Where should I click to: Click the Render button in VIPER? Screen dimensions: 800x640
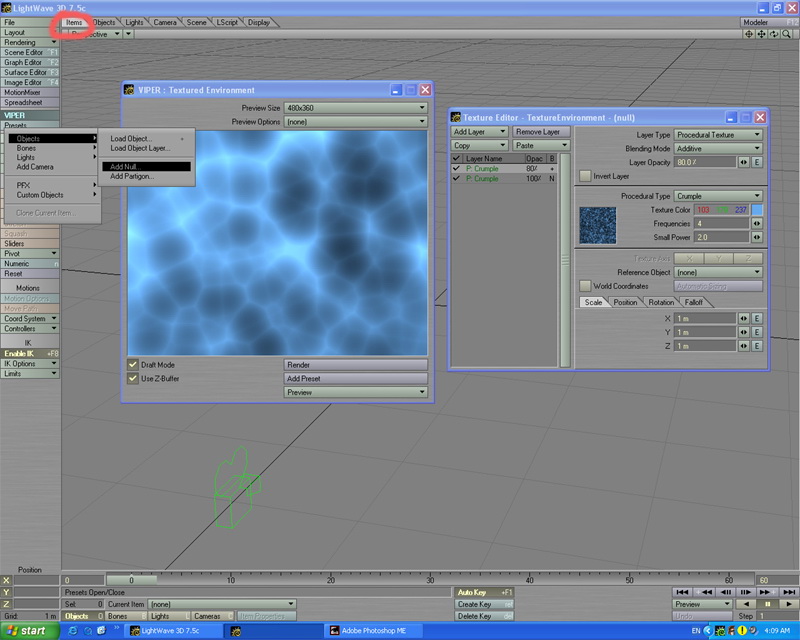tap(355, 365)
